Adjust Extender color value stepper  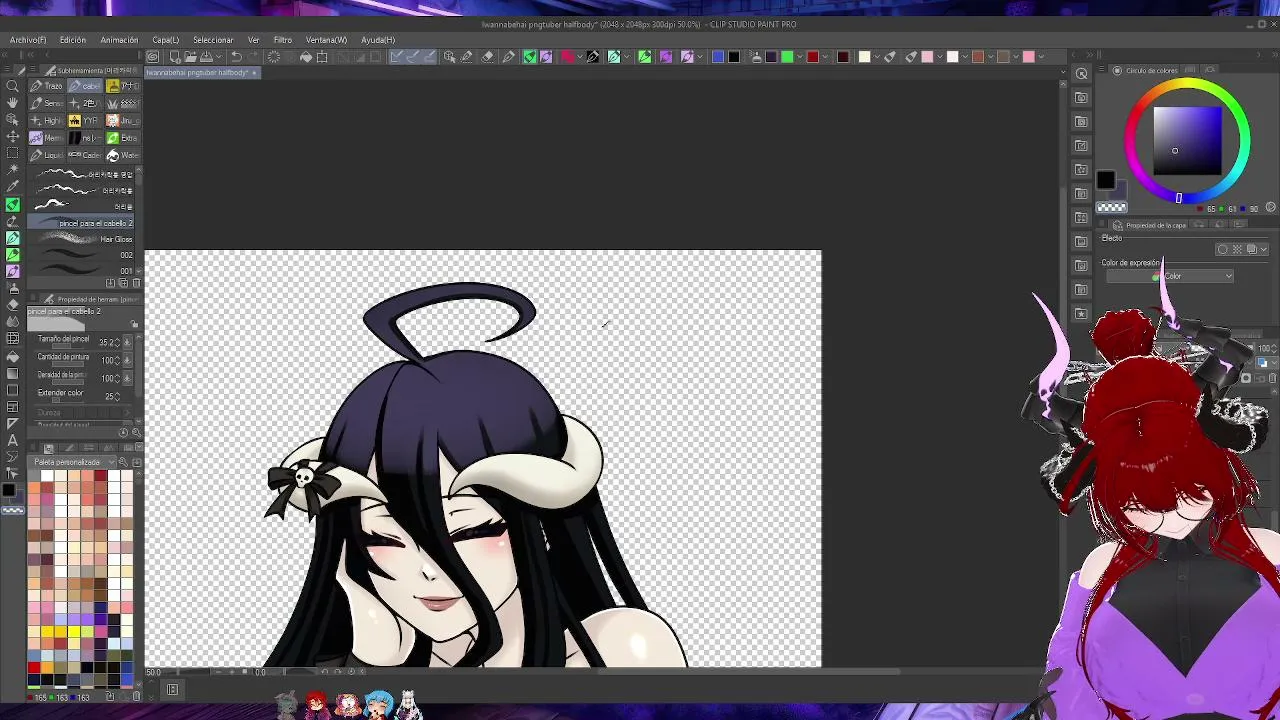[118, 396]
